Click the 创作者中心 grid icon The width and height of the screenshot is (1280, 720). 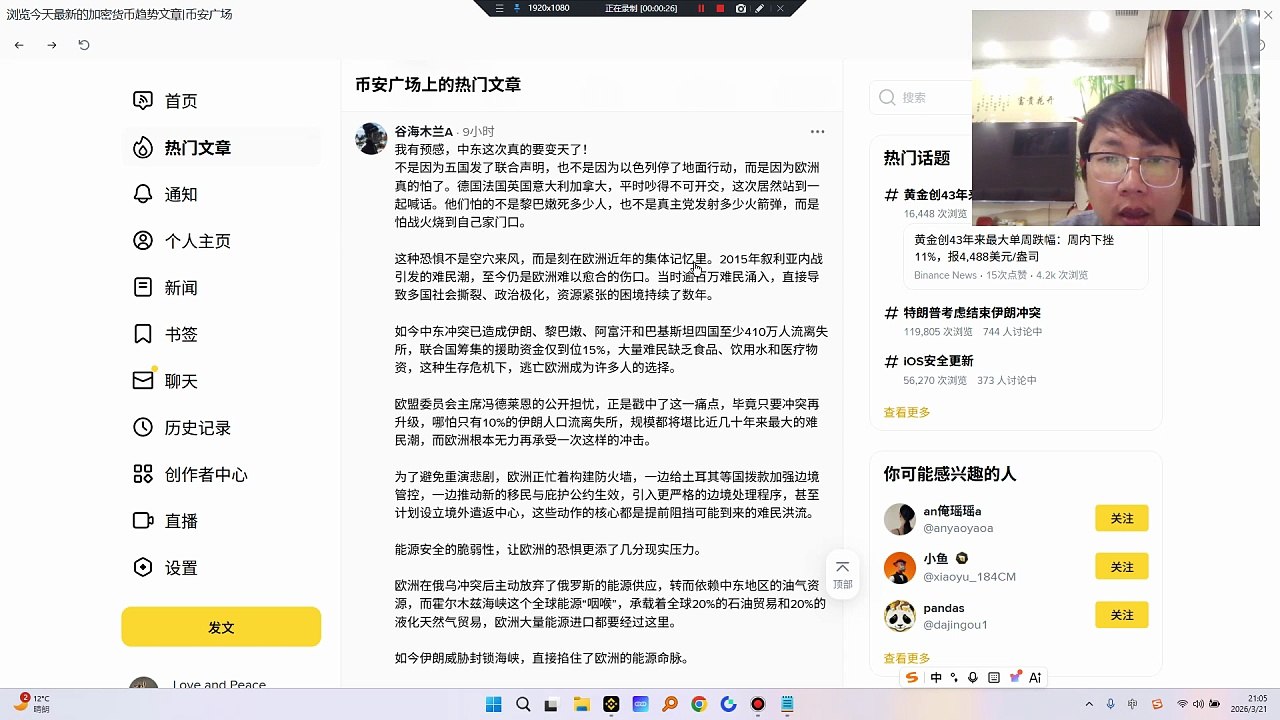pyautogui.click(x=143, y=474)
